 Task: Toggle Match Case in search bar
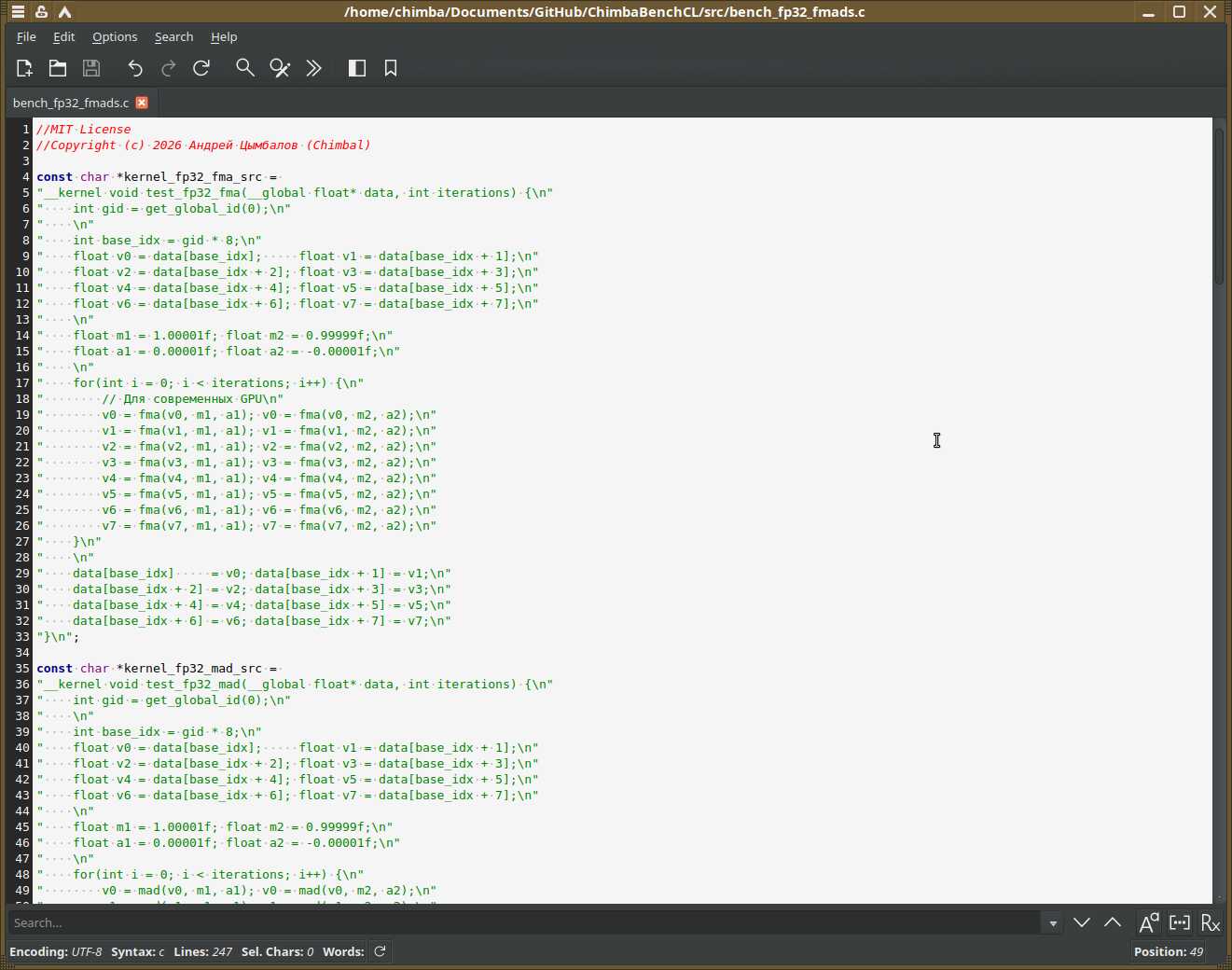[1149, 922]
